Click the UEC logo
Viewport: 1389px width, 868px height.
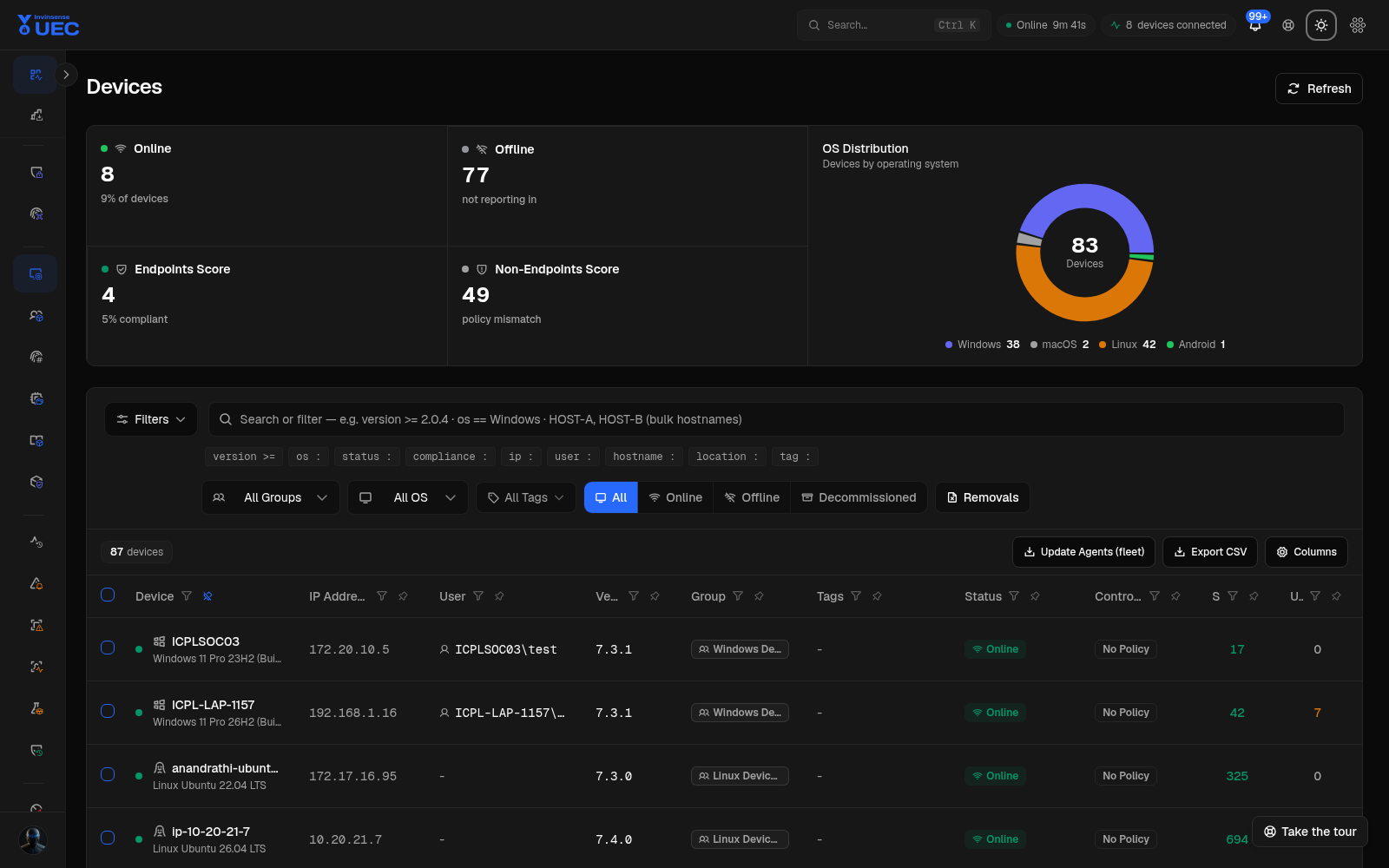click(x=49, y=25)
